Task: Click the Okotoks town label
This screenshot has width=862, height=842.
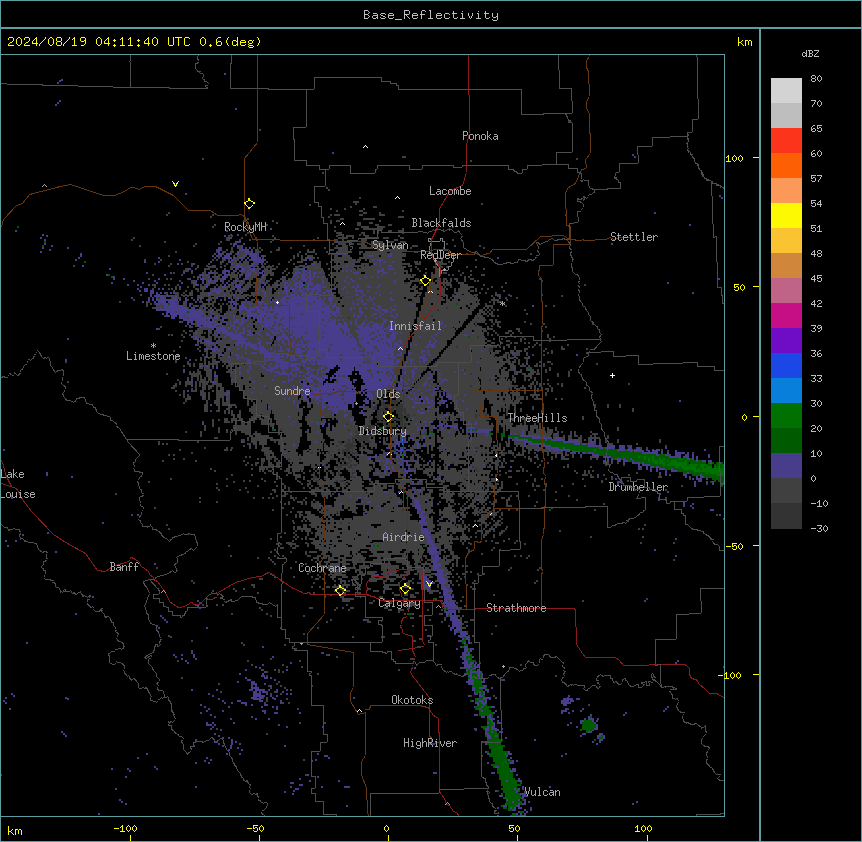Action: pos(412,700)
